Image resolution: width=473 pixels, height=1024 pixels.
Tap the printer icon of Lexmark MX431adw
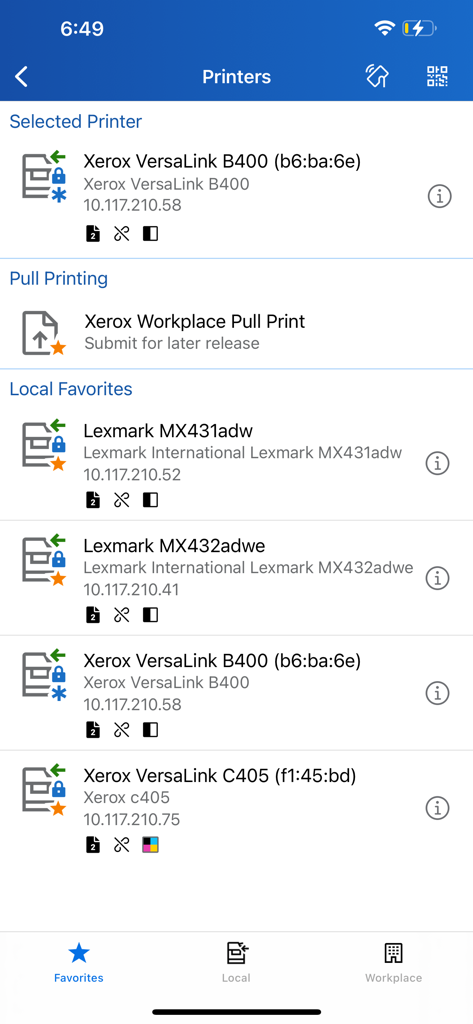tap(45, 445)
